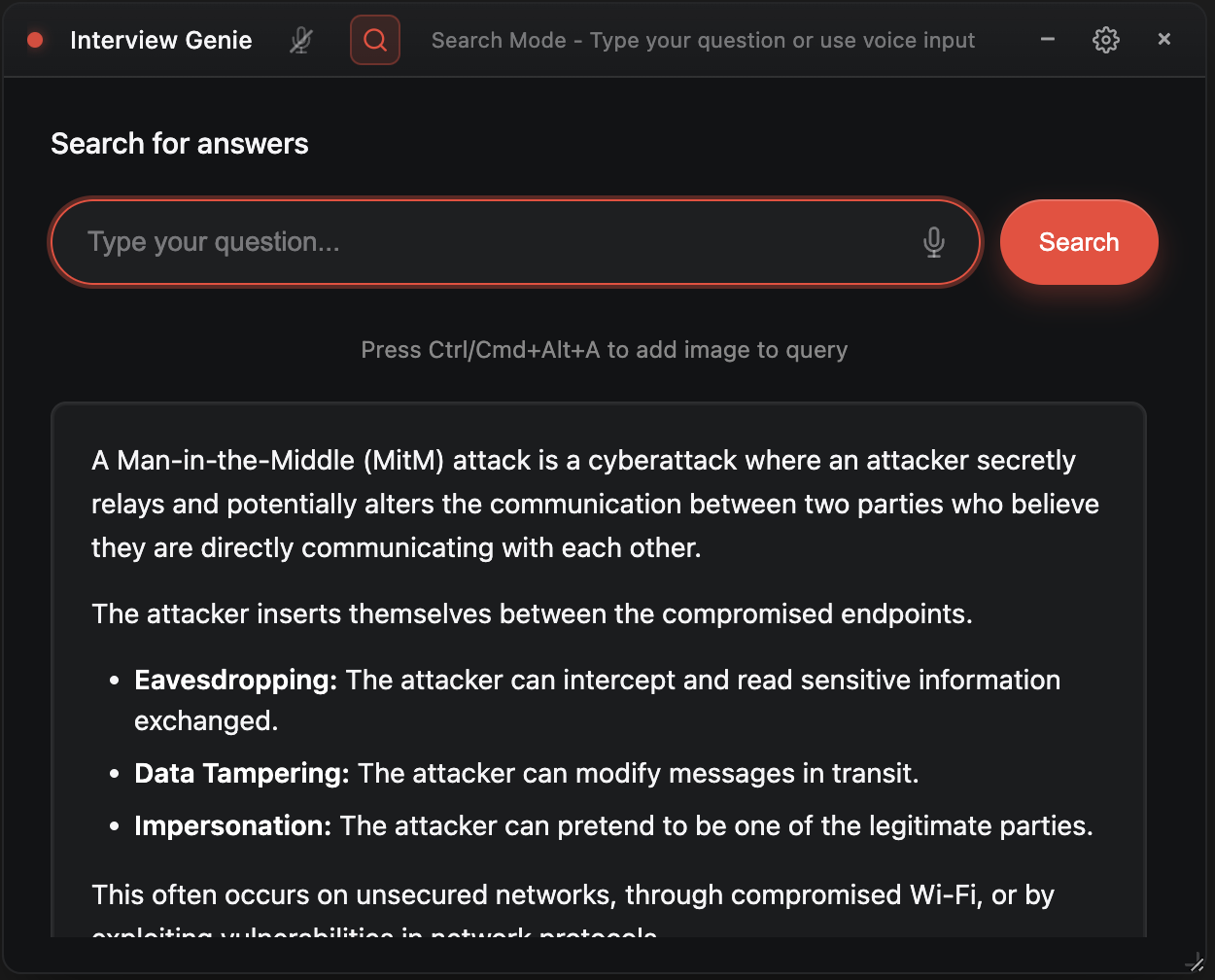Click the window resize grip icon

pyautogui.click(x=1196, y=962)
